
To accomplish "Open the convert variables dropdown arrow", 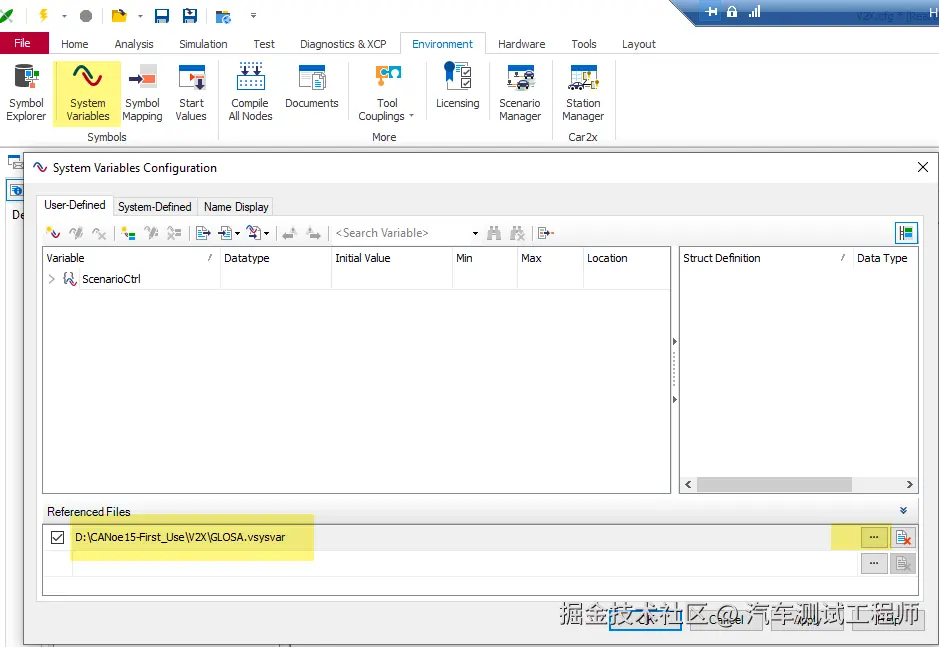I will coord(266,234).
